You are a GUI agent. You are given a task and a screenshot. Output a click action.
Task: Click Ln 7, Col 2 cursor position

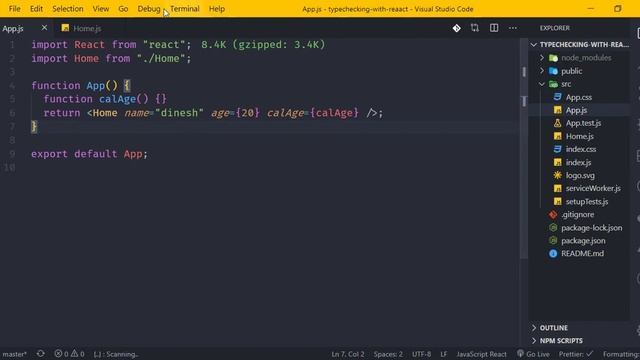tap(348, 354)
